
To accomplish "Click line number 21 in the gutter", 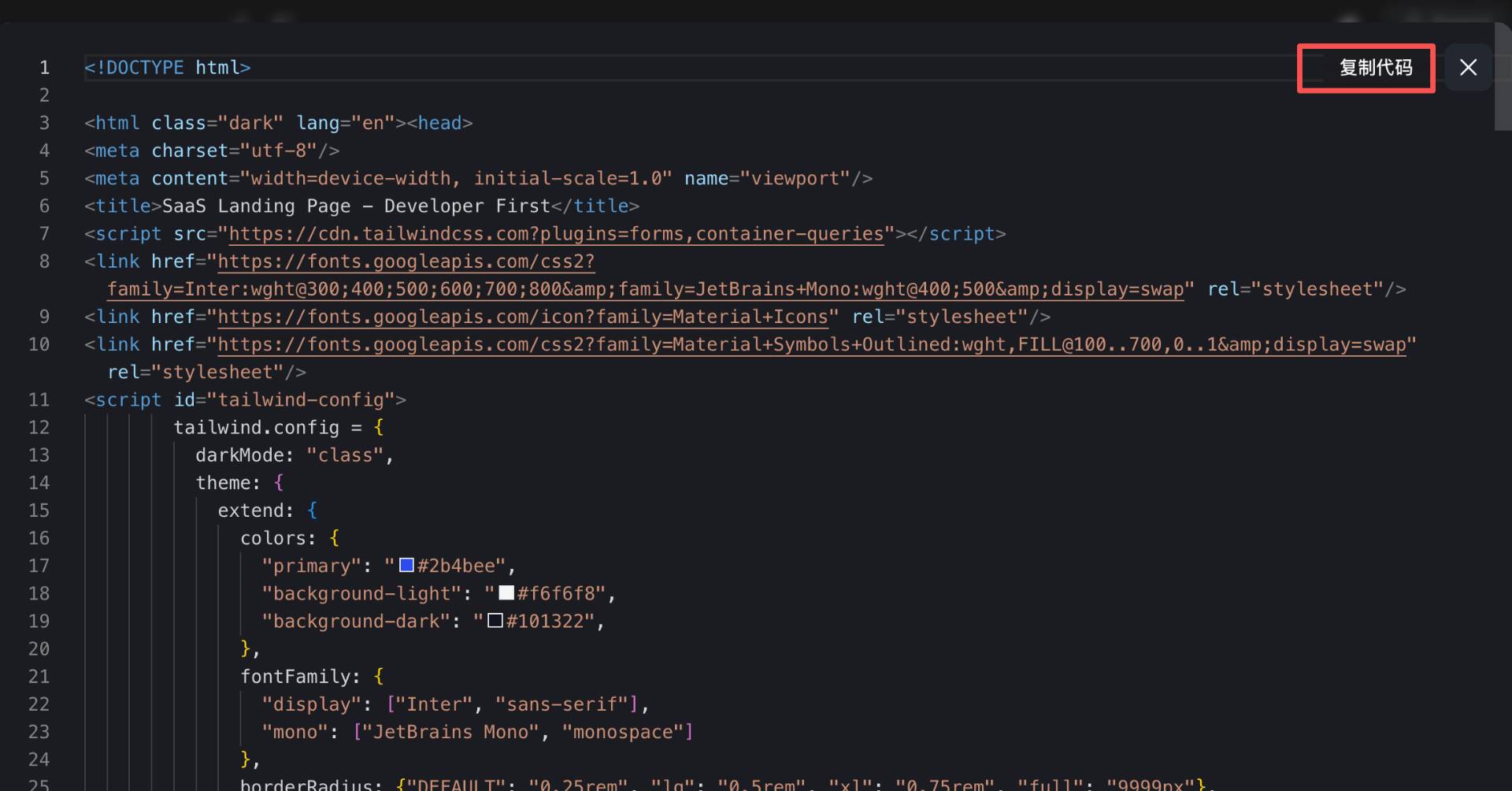I will pos(39,676).
